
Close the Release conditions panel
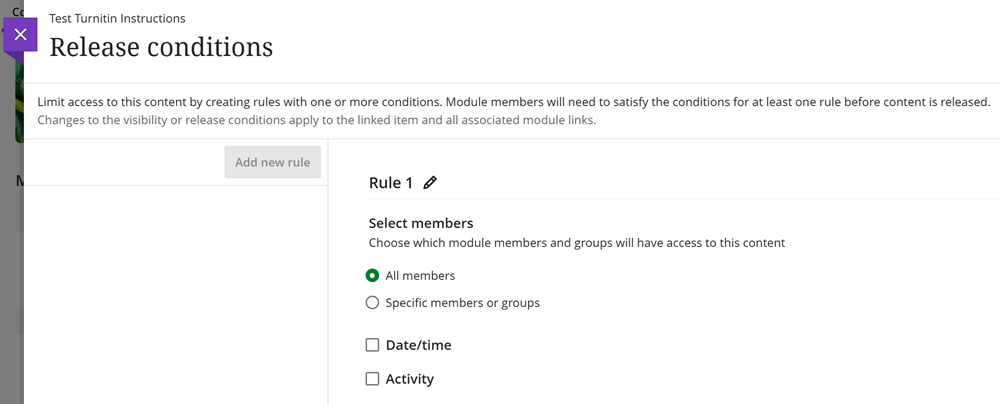point(20,35)
